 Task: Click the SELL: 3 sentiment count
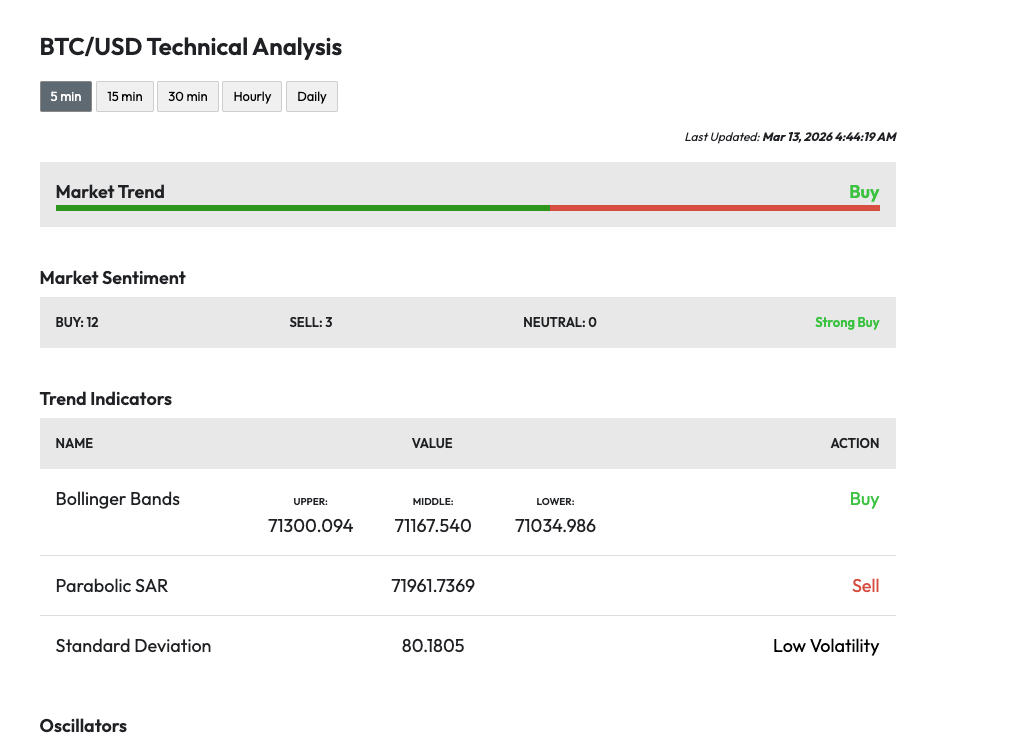(x=310, y=322)
